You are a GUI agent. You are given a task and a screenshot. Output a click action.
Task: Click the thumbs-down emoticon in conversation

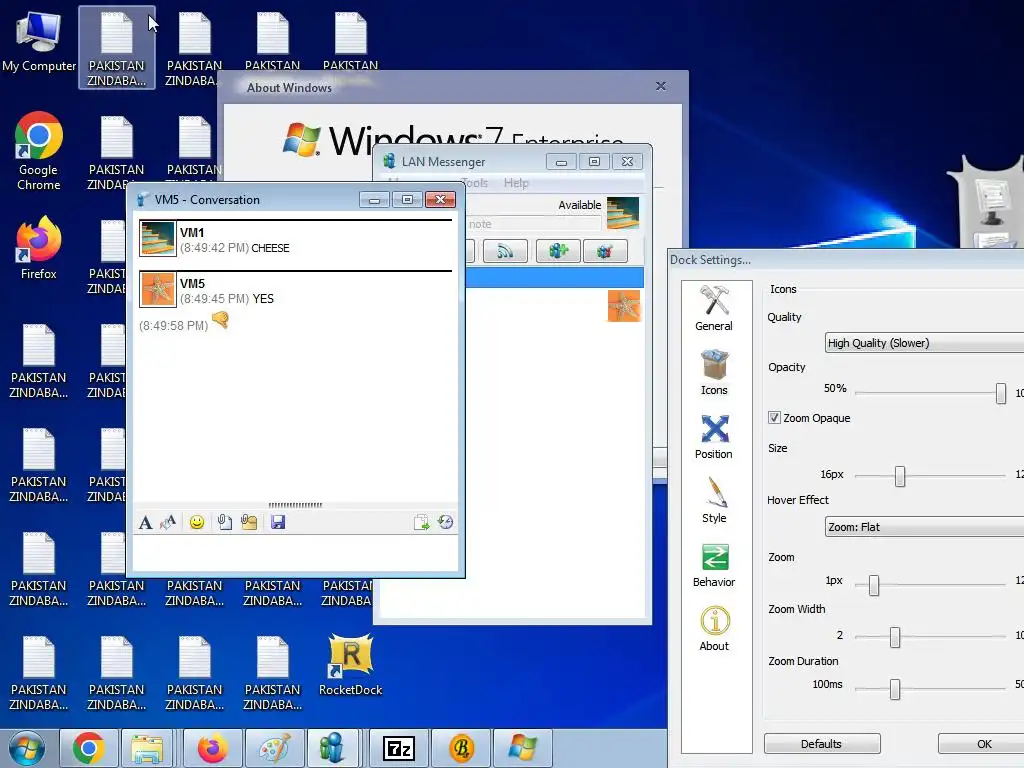click(x=221, y=321)
